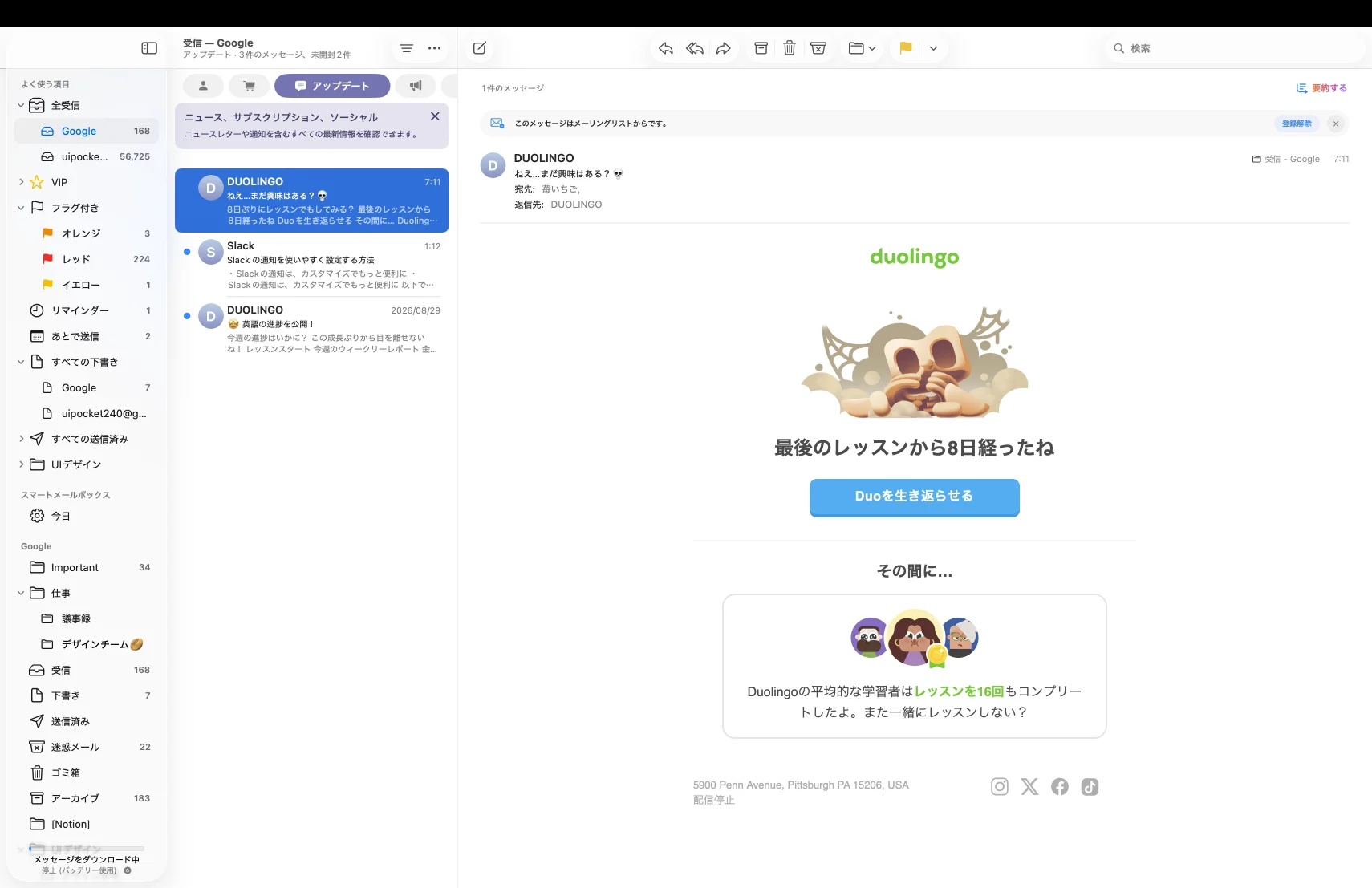This screenshot has width=1372, height=888.
Task: Select the DUOLINGO 7:11 email
Action: (312, 201)
